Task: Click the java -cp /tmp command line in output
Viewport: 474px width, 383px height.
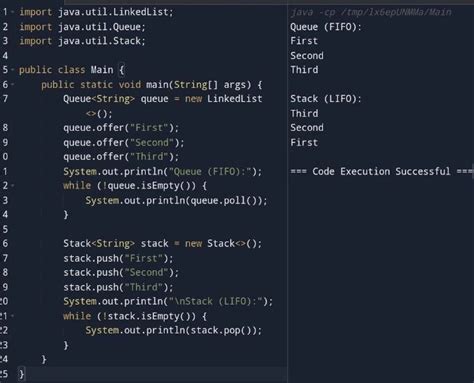Action: [x=371, y=12]
